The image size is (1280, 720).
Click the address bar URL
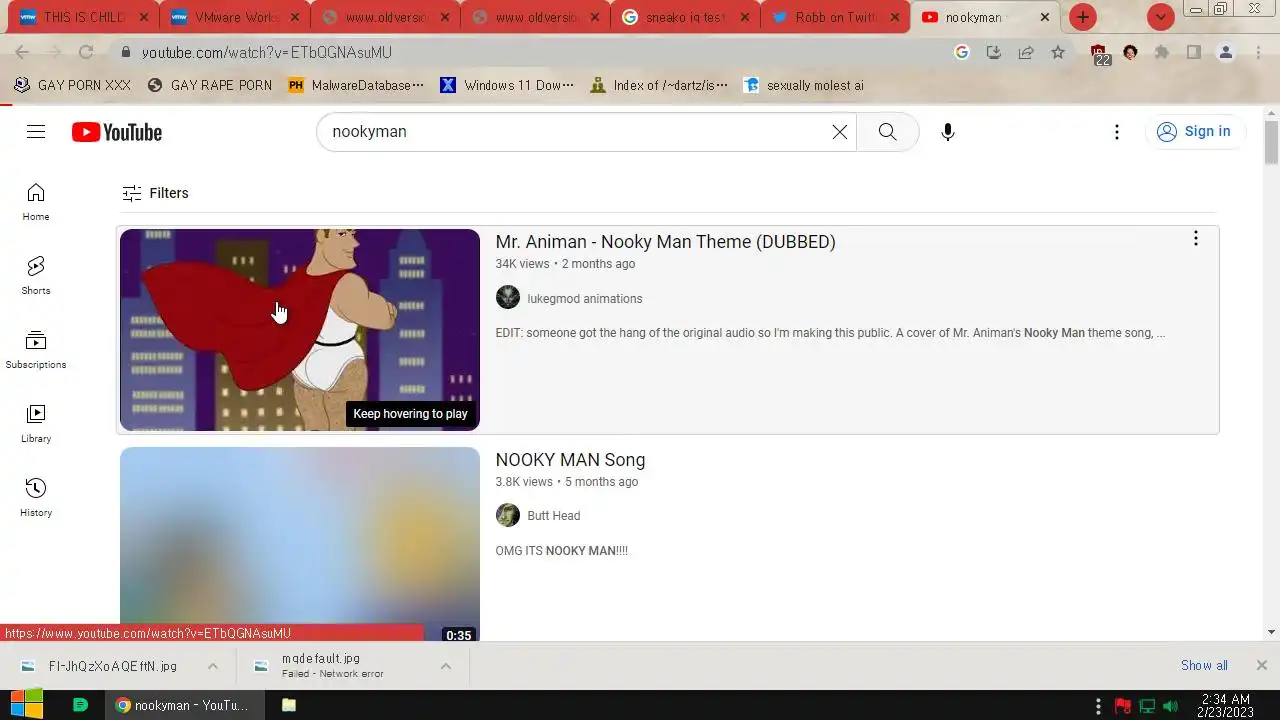tap(267, 52)
